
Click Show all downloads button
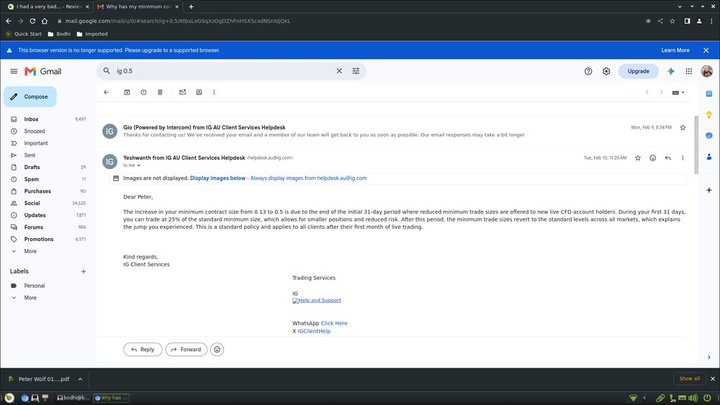click(689, 379)
